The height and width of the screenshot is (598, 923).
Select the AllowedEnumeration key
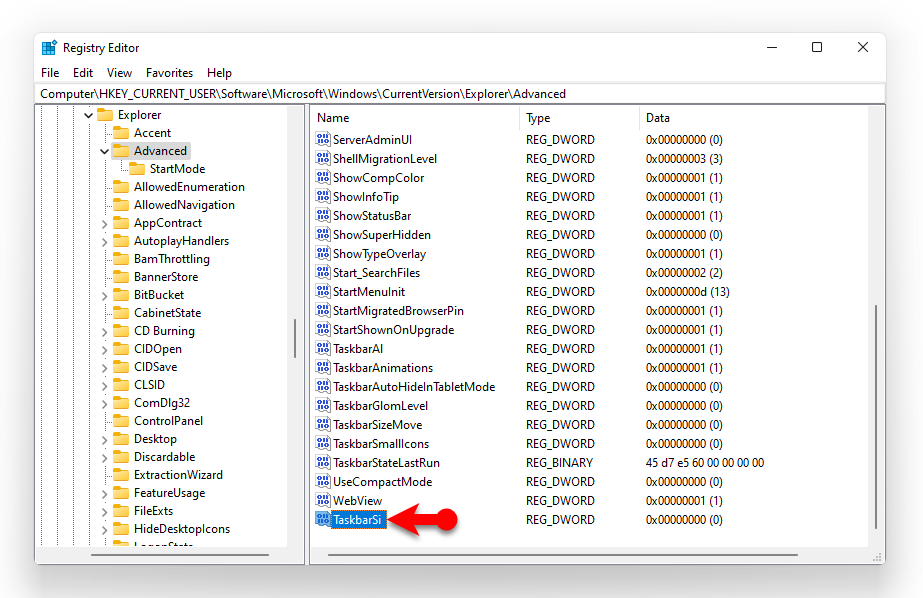(189, 187)
